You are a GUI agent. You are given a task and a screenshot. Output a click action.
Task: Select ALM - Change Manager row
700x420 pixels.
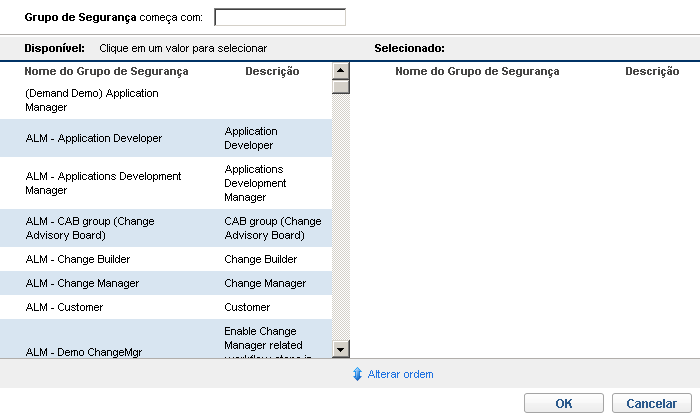point(82,283)
